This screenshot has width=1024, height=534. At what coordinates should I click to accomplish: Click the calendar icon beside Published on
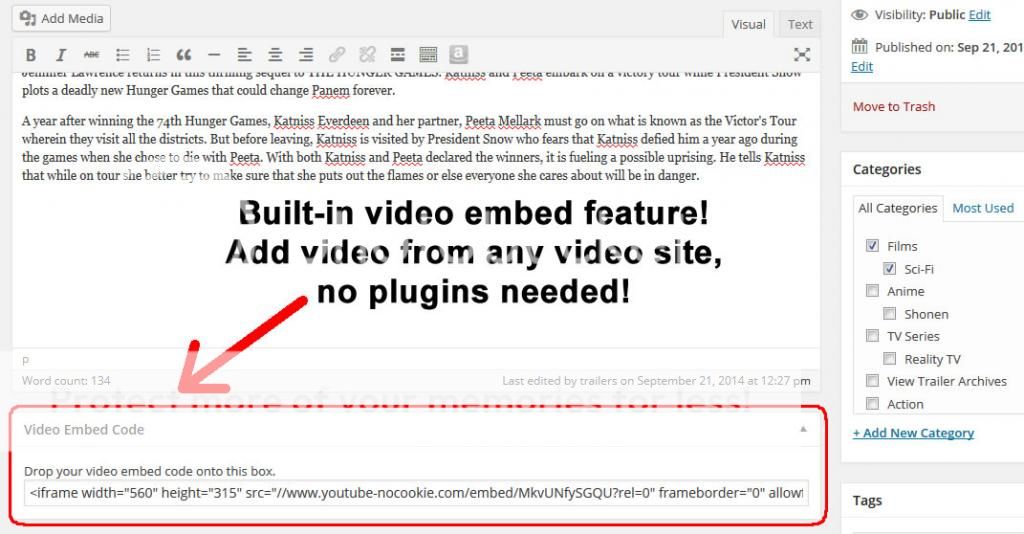click(x=859, y=46)
